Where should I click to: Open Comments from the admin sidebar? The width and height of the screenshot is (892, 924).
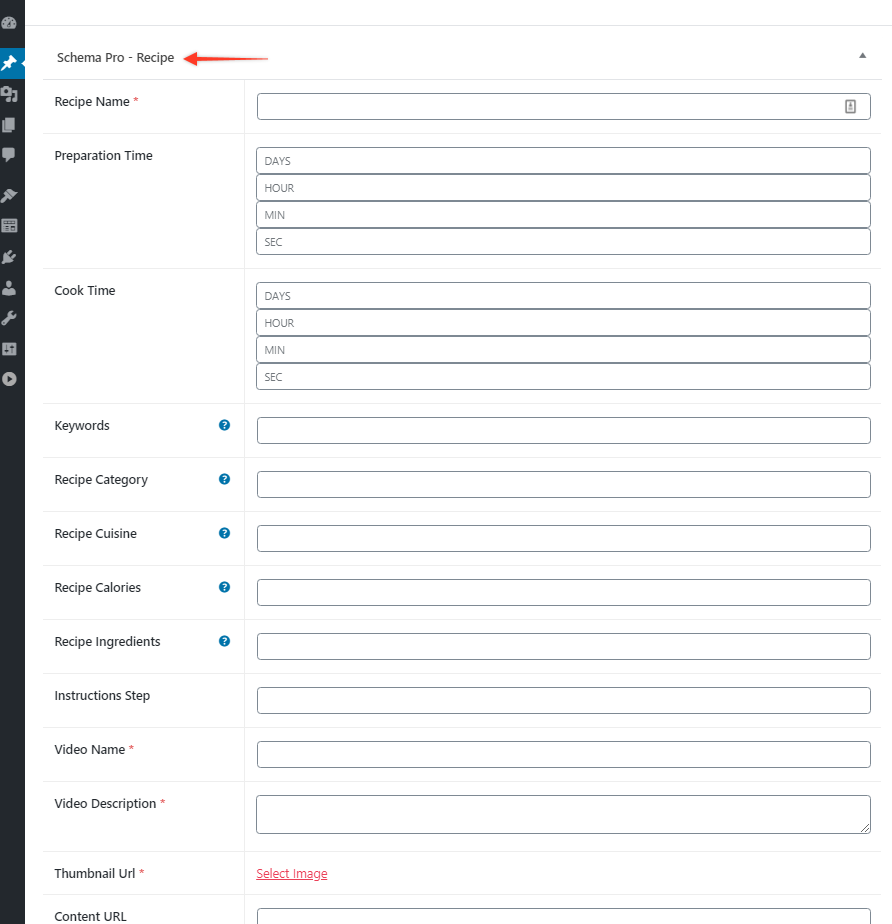[9, 155]
